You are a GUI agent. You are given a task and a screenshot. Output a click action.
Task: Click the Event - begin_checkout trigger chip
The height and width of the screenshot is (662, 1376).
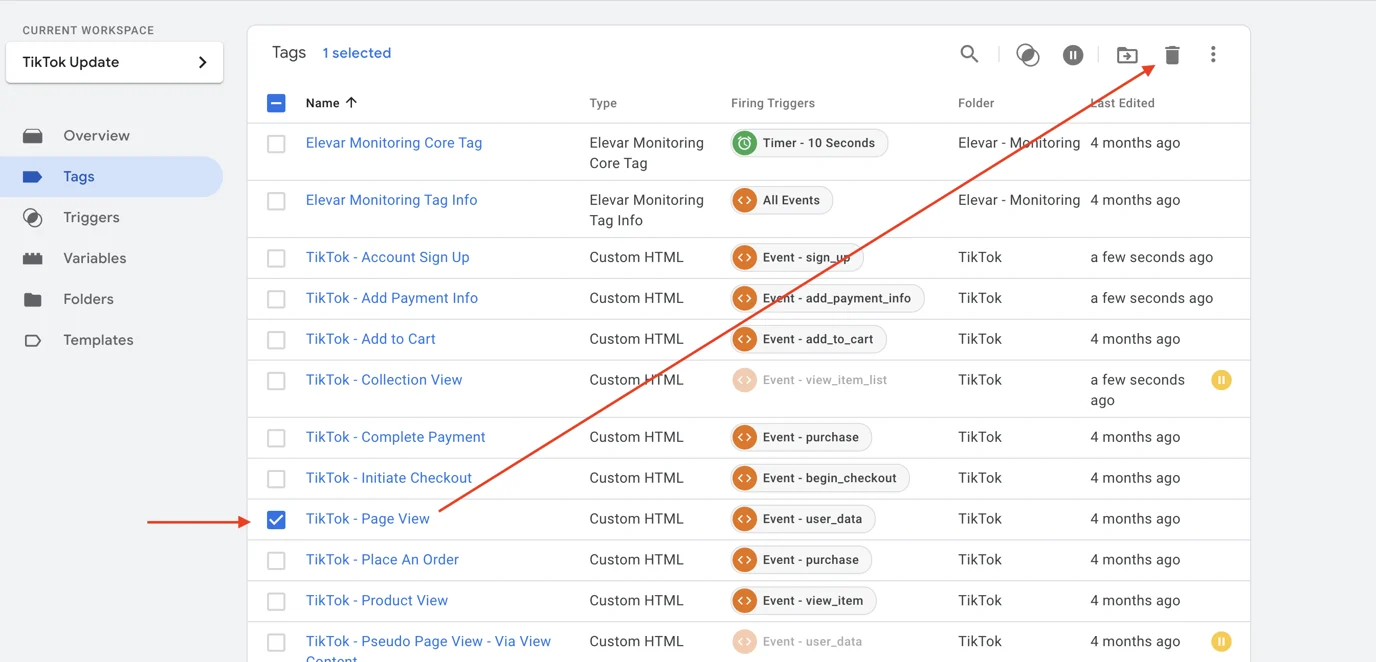(x=820, y=478)
